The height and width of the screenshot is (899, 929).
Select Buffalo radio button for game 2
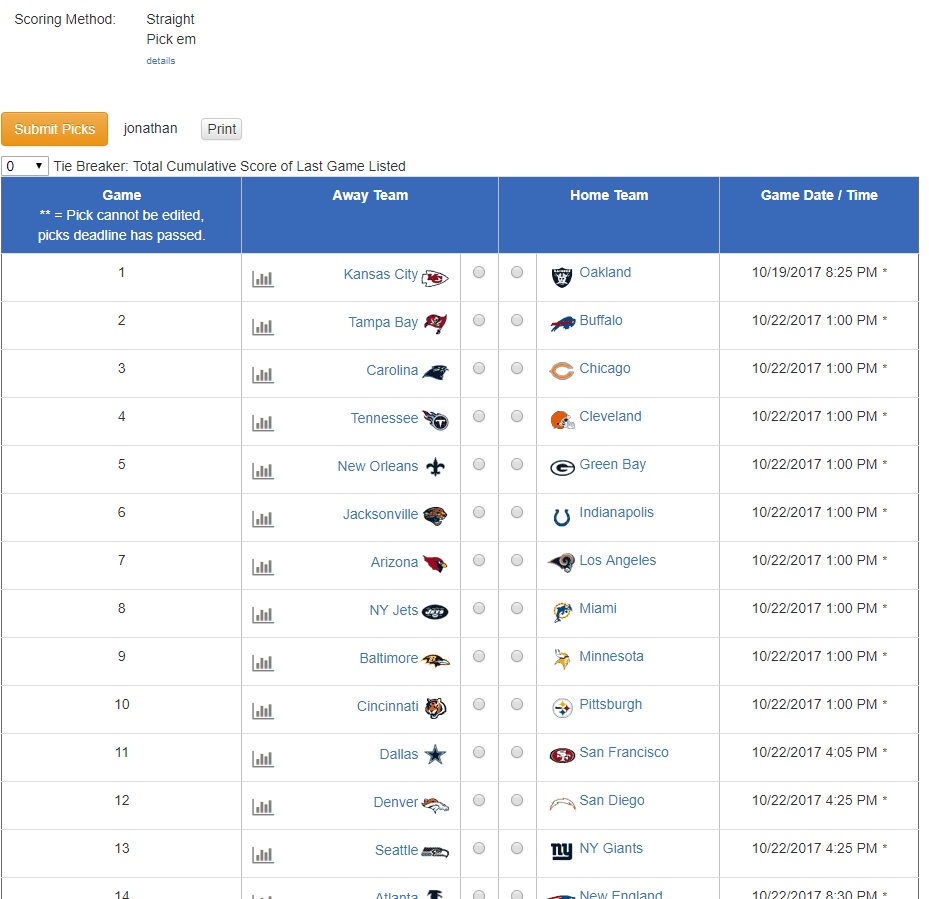517,320
